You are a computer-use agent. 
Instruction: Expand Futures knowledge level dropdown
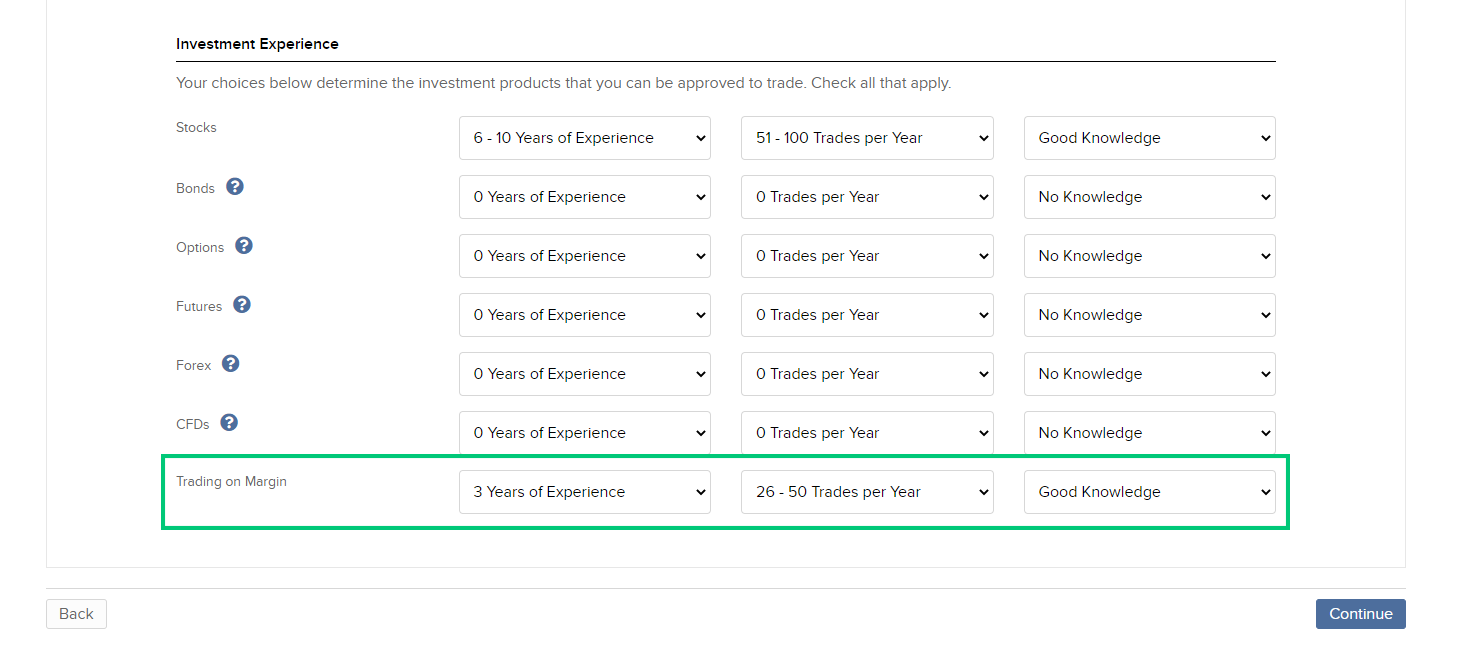[1150, 315]
